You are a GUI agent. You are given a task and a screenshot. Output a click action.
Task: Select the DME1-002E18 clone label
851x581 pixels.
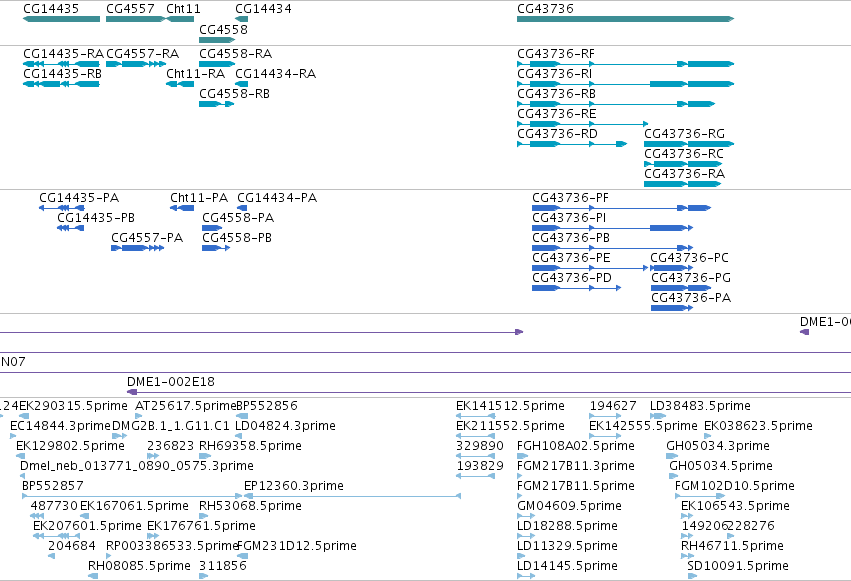point(171,382)
